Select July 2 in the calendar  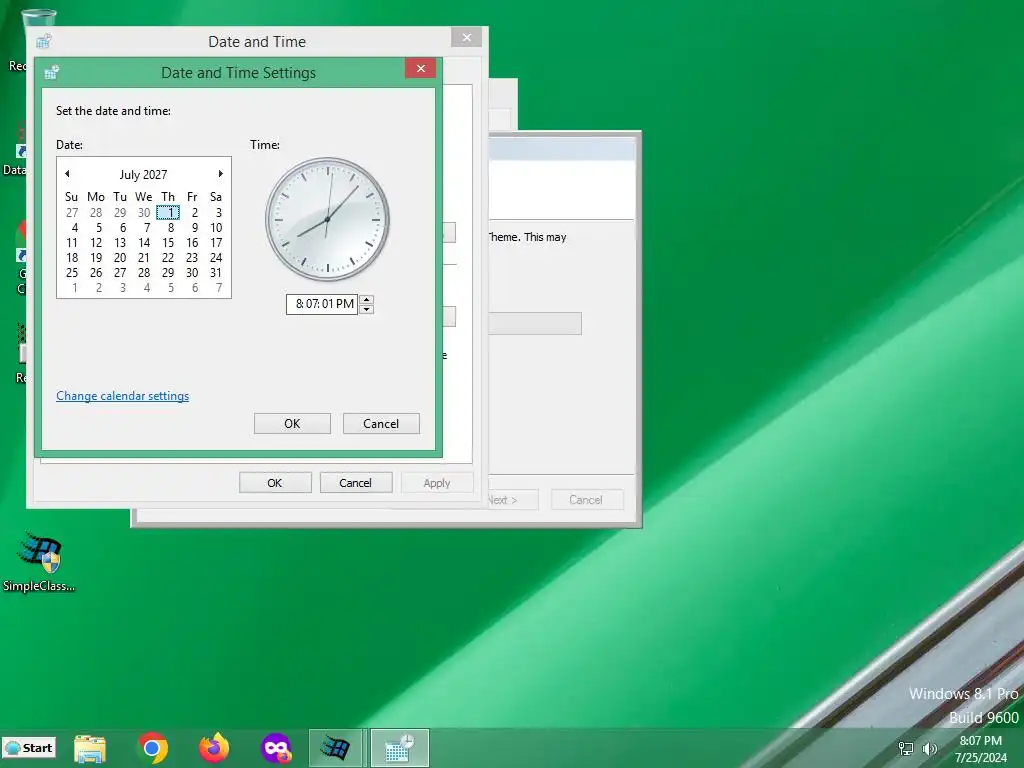point(194,212)
